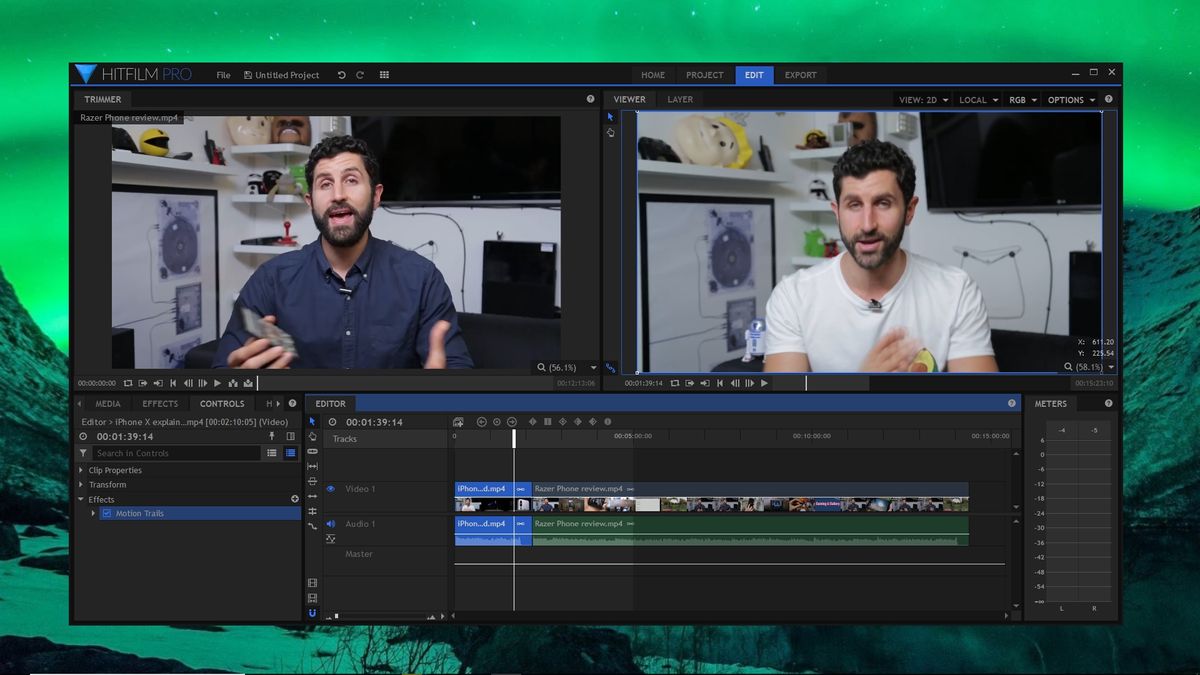Image resolution: width=1200 pixels, height=675 pixels.
Task: Switch to the EXPORT tab
Action: tap(800, 75)
